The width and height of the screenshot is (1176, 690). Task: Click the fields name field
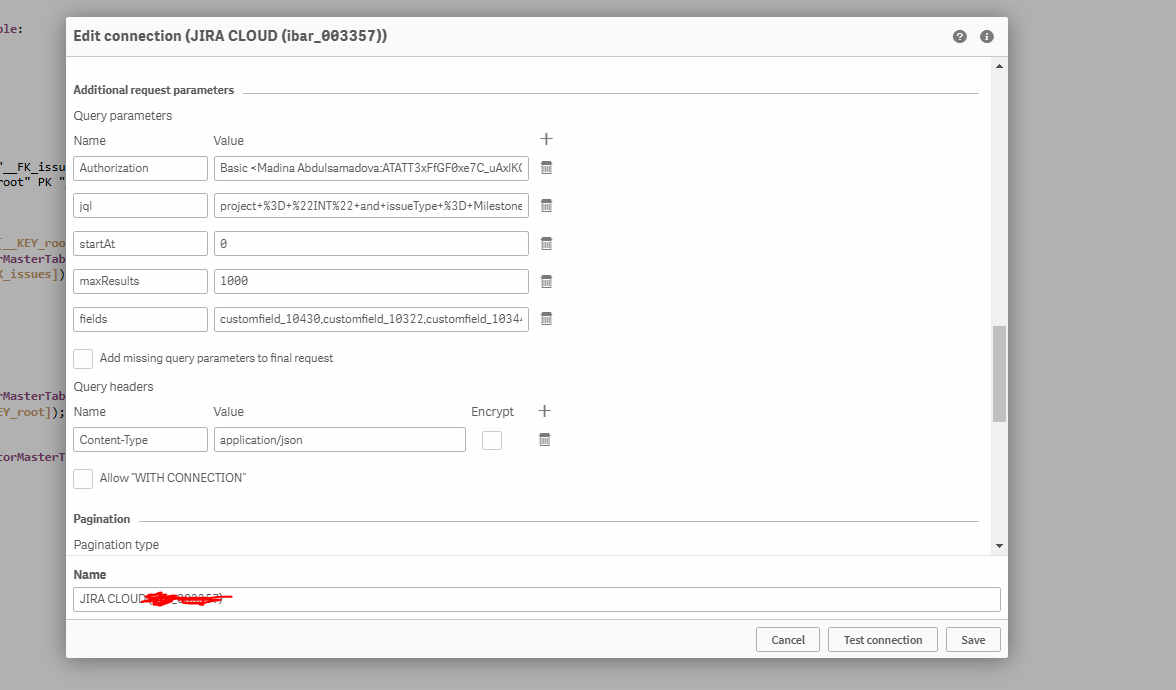pos(140,319)
